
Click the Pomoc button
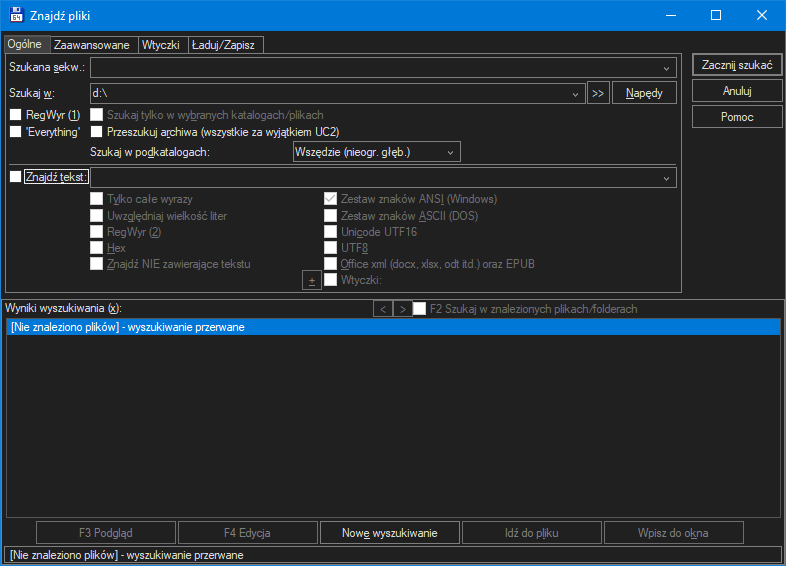pos(737,117)
